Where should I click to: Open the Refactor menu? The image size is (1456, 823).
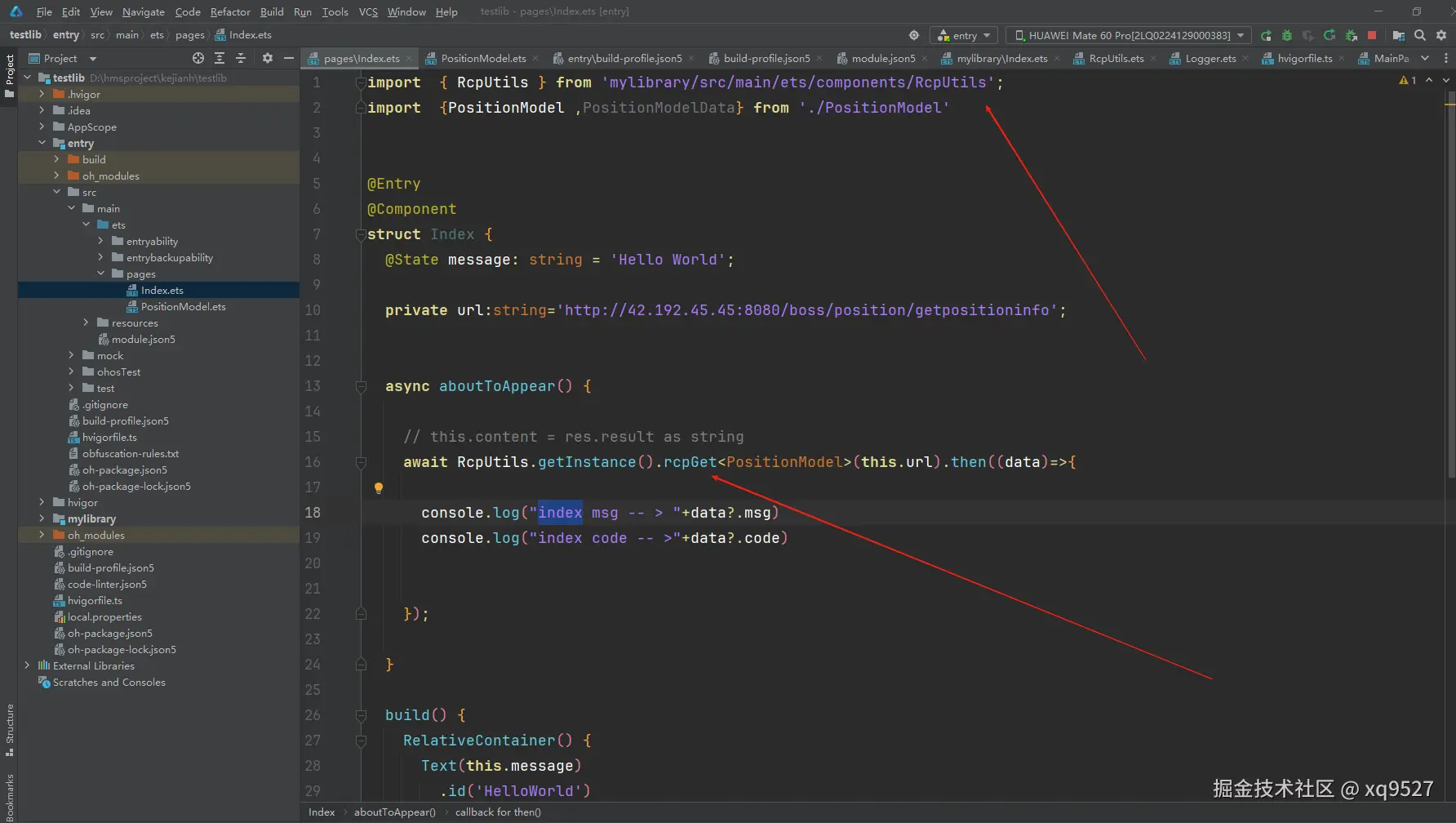[x=230, y=11]
